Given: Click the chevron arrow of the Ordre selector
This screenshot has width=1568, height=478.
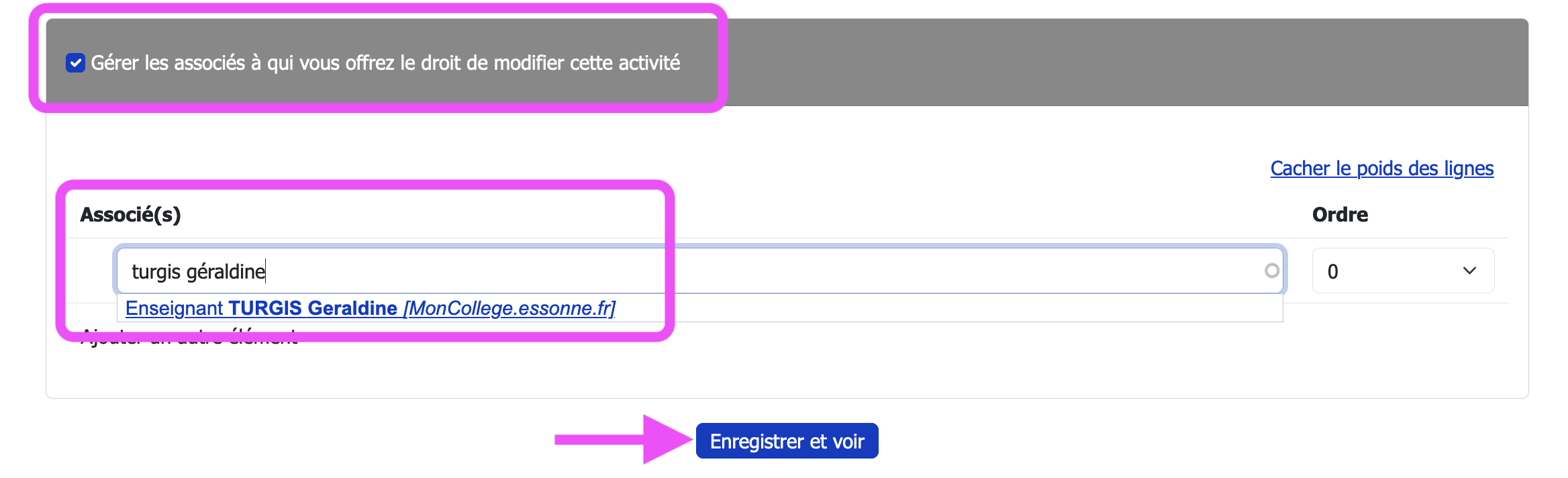Looking at the screenshot, I should click(x=1469, y=271).
